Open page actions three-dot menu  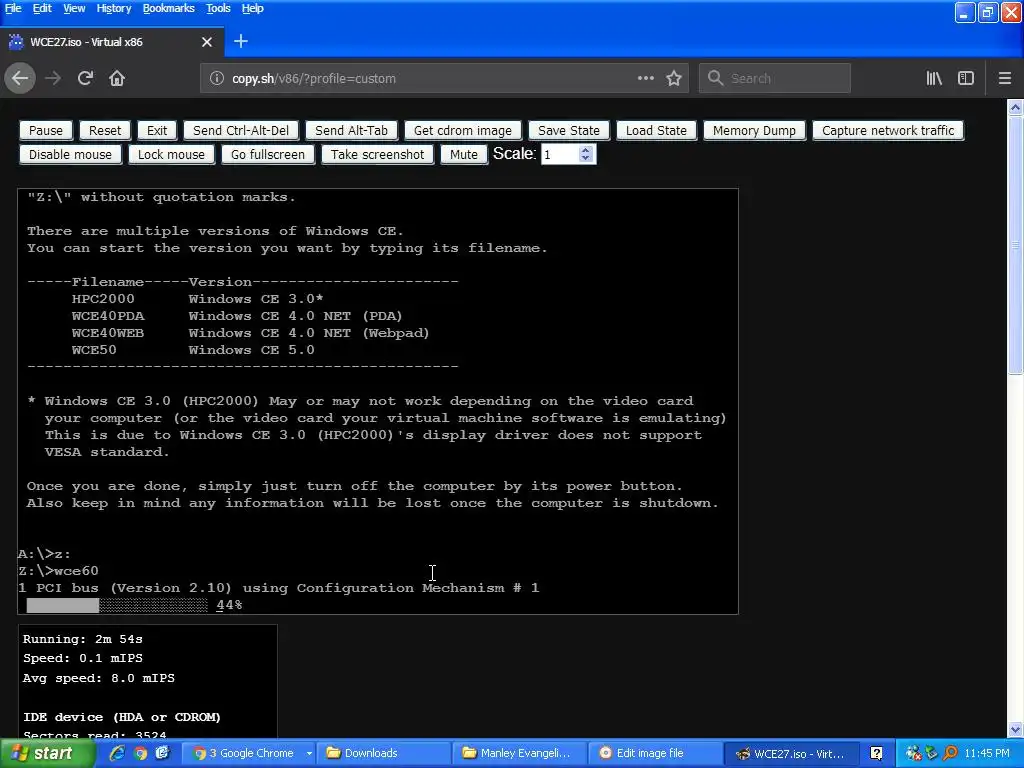(645, 78)
